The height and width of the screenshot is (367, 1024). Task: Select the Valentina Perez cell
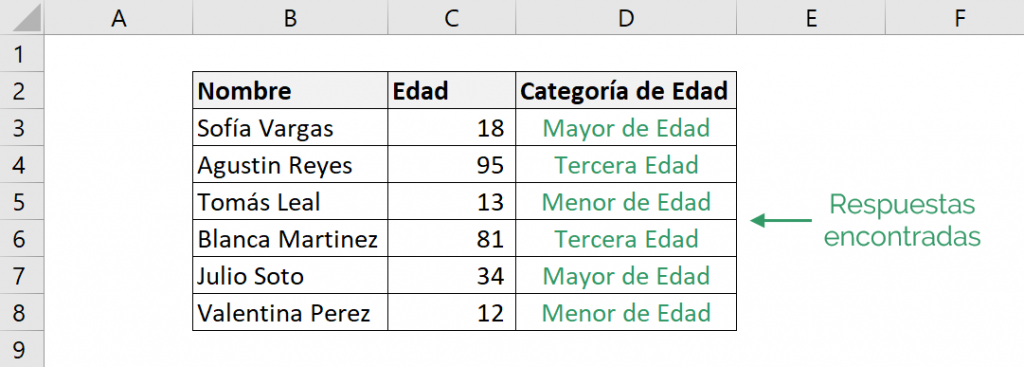tap(290, 312)
